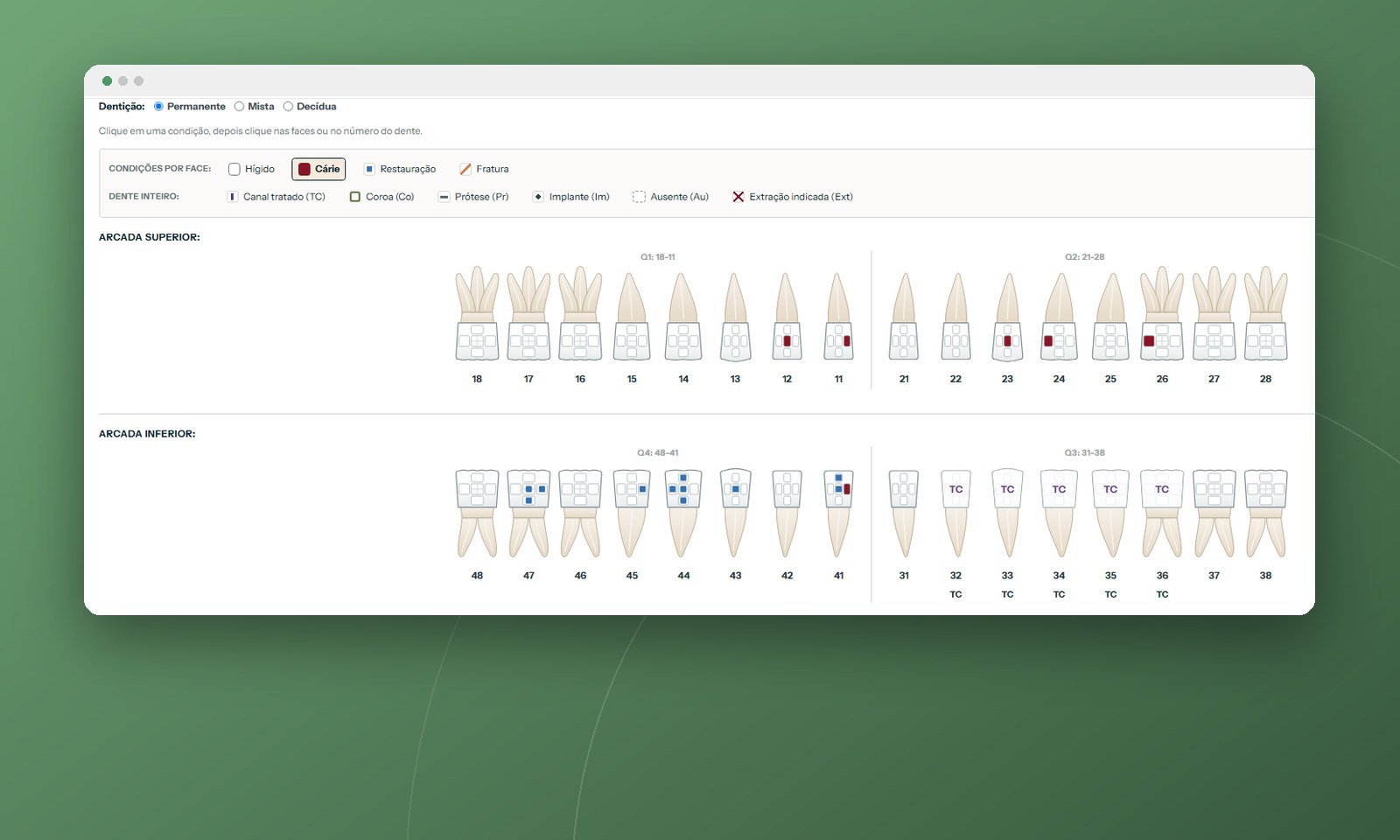This screenshot has height=840, width=1400.
Task: Select the Decídua dentition radio button
Action: coord(288,107)
